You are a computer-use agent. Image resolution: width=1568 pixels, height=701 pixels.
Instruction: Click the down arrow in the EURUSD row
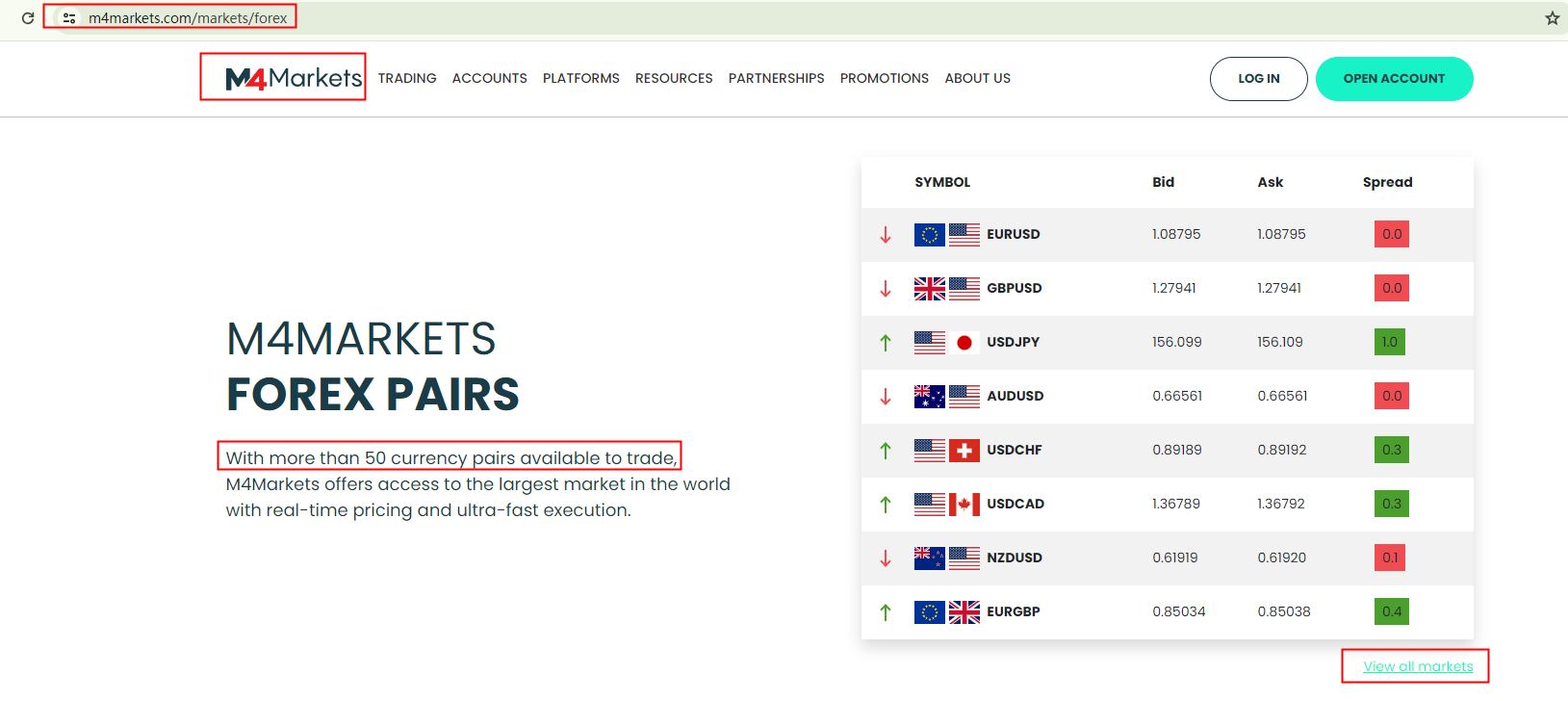click(x=886, y=234)
